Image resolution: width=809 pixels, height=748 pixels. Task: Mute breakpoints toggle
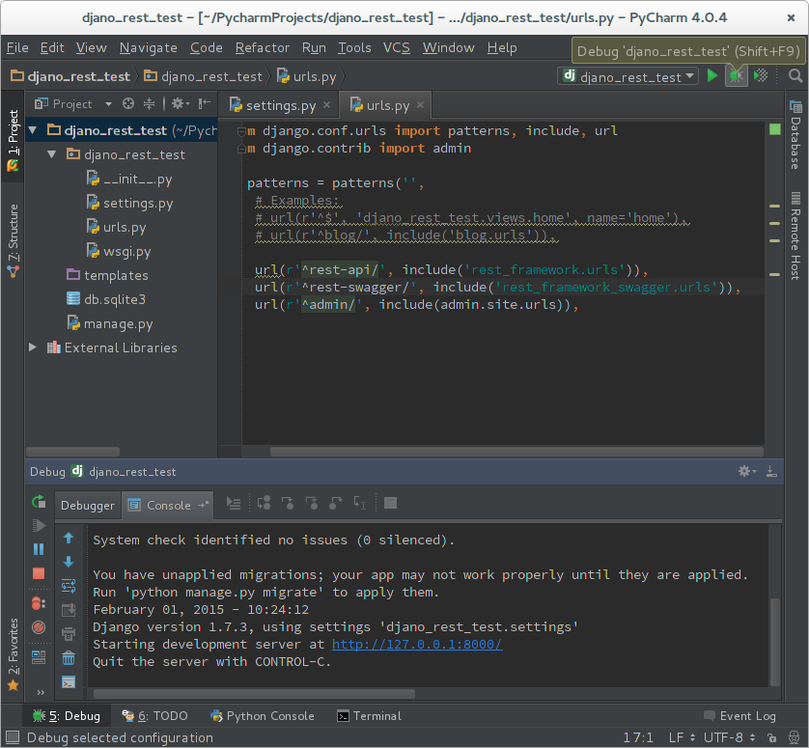pyautogui.click(x=39, y=627)
